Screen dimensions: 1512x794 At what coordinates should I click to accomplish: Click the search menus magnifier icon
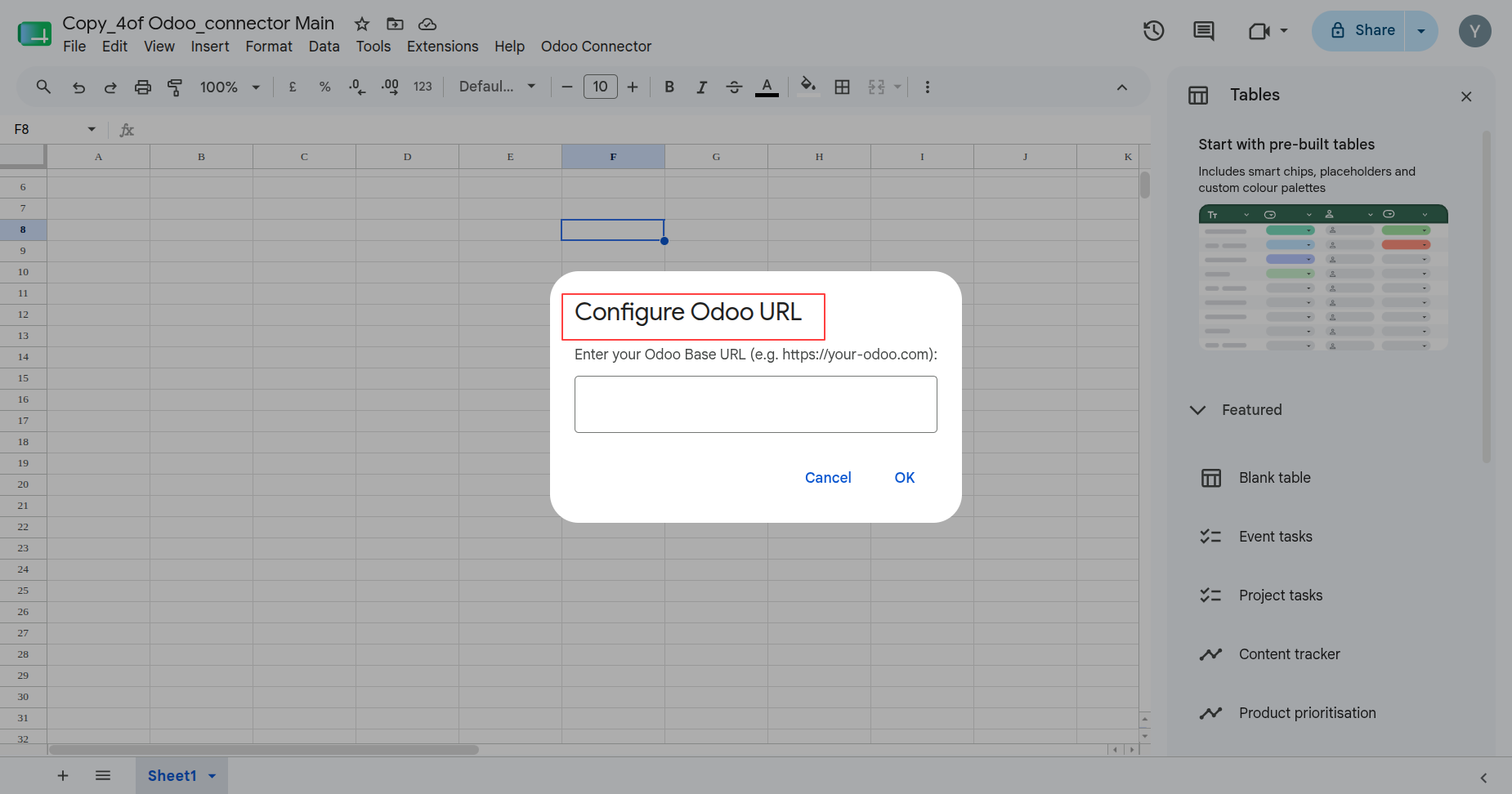pyautogui.click(x=44, y=87)
